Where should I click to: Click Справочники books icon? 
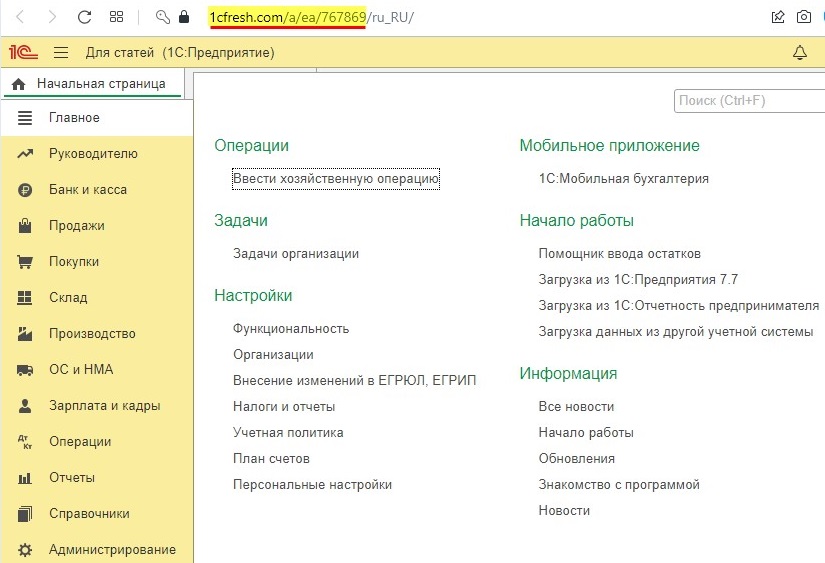point(25,514)
